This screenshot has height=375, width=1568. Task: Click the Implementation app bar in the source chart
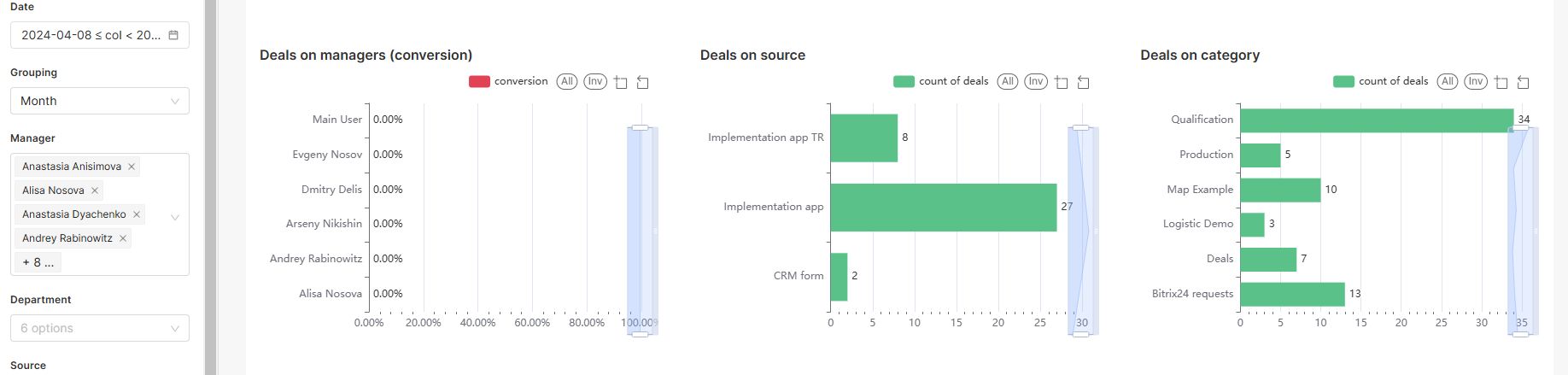tap(943, 207)
